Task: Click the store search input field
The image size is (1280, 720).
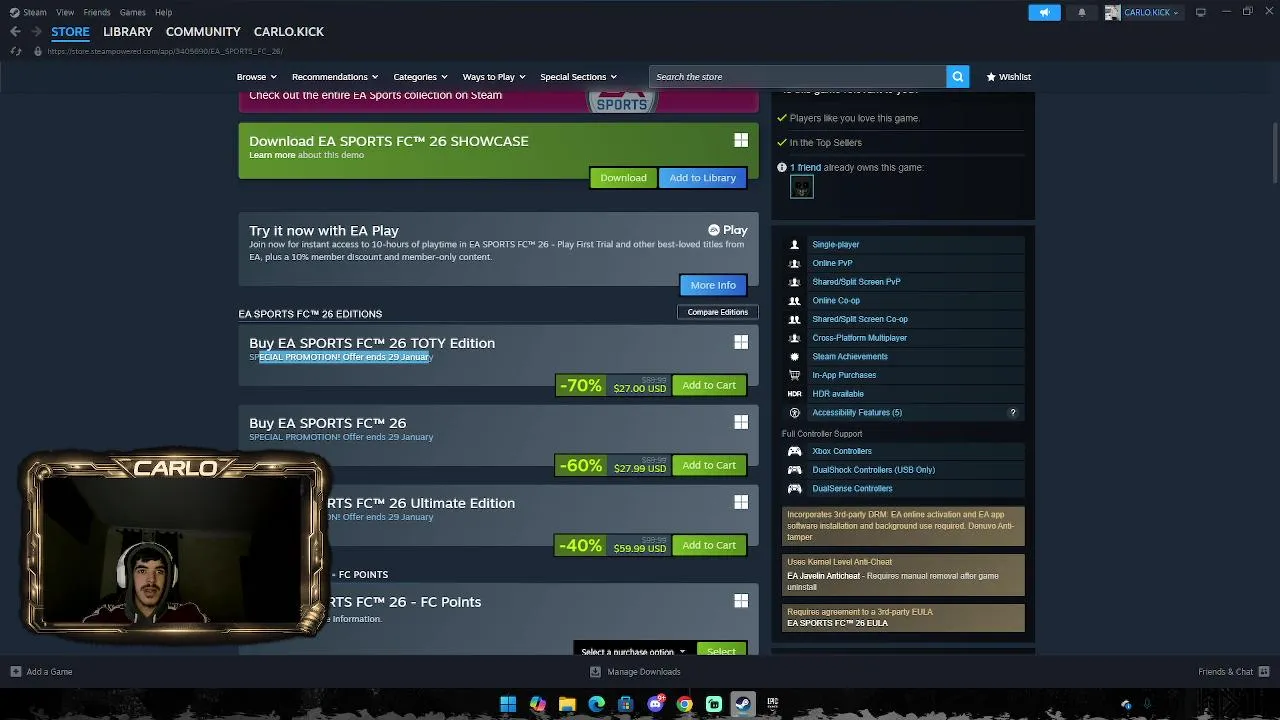Action: point(798,77)
